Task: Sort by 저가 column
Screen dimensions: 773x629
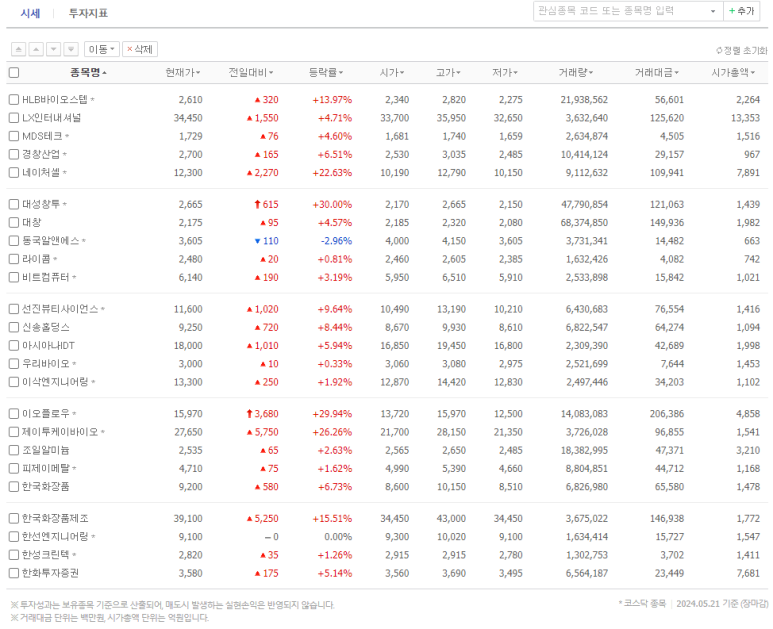Action: [x=505, y=73]
